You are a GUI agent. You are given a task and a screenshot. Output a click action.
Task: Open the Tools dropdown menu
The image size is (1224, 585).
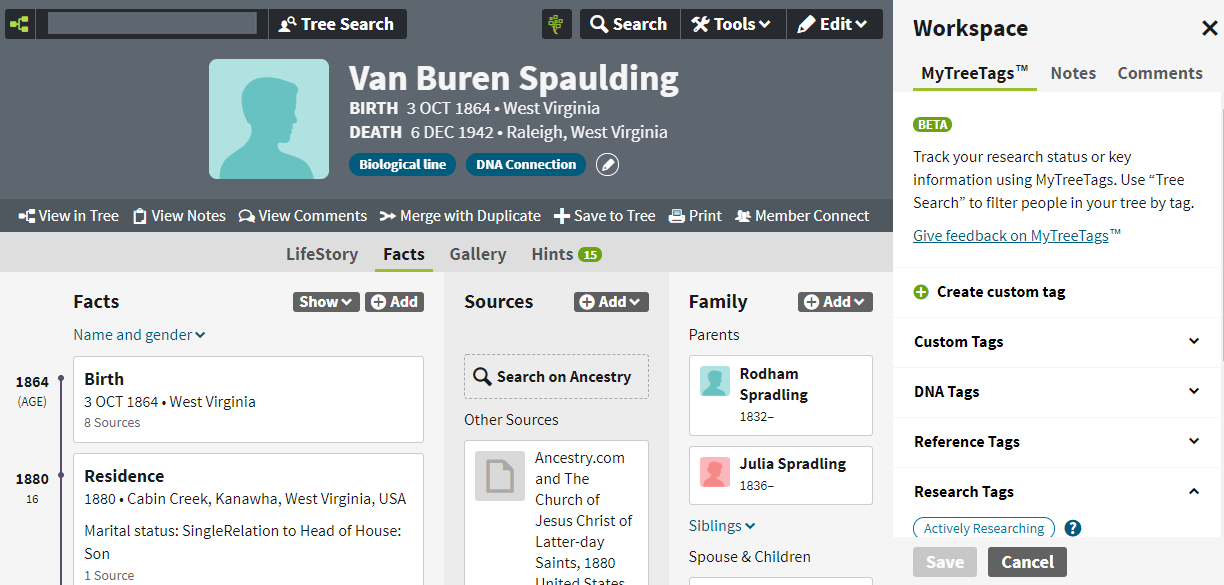[733, 24]
